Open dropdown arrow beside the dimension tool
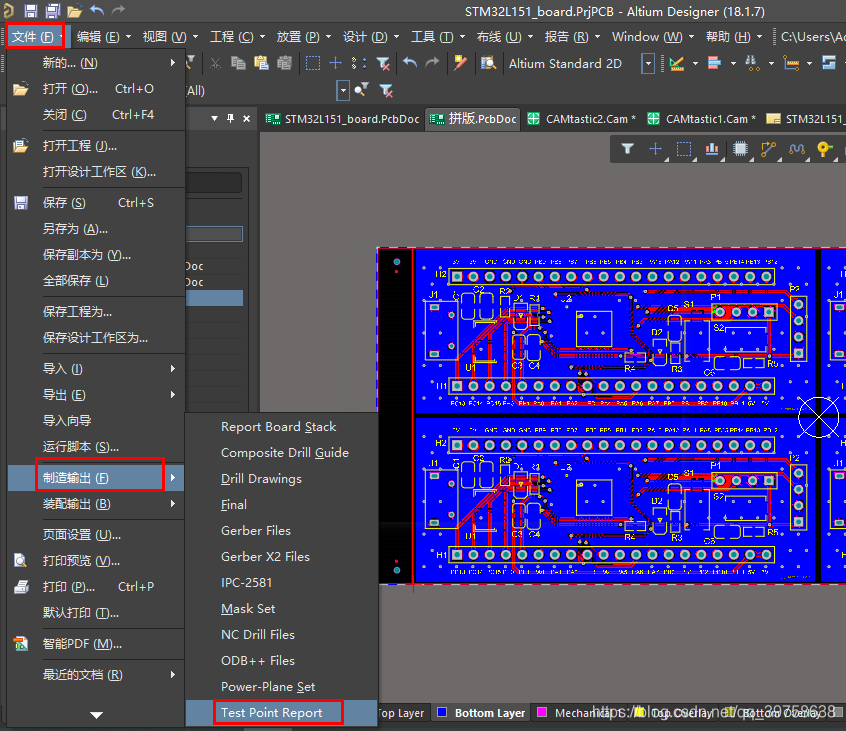Image resolution: width=846 pixels, height=731 pixels. (695, 64)
